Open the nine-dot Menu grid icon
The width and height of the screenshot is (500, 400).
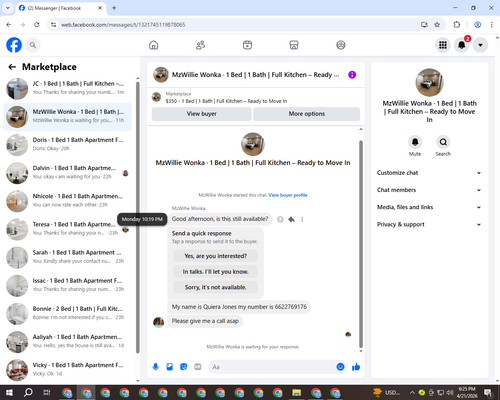pos(443,45)
